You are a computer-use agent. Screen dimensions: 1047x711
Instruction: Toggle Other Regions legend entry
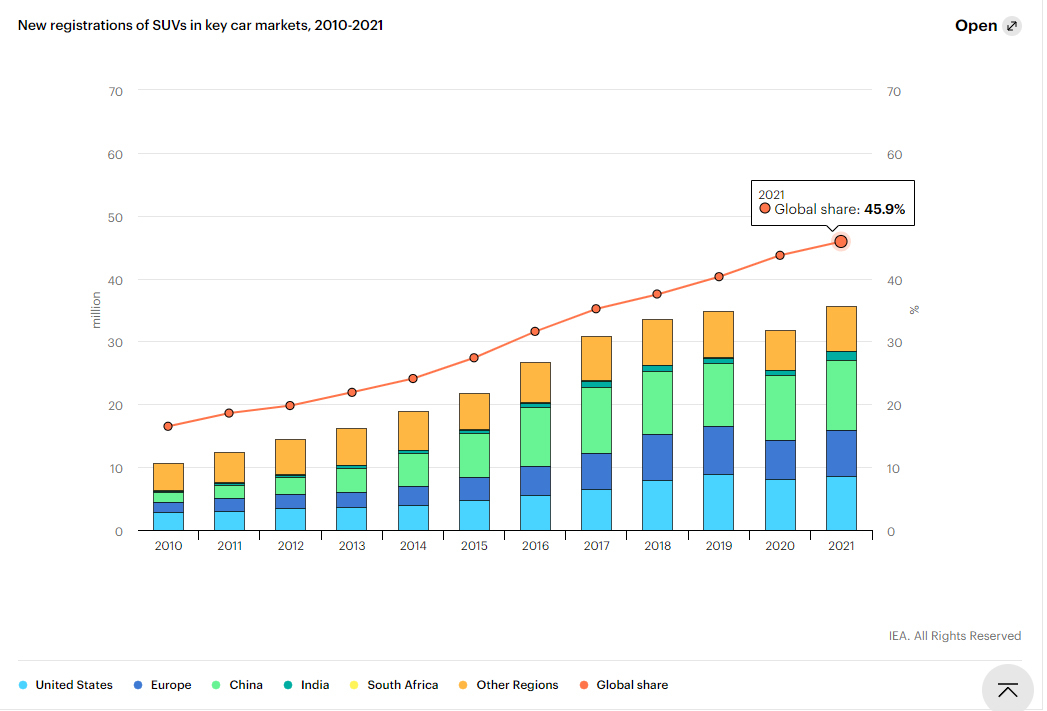pos(508,685)
